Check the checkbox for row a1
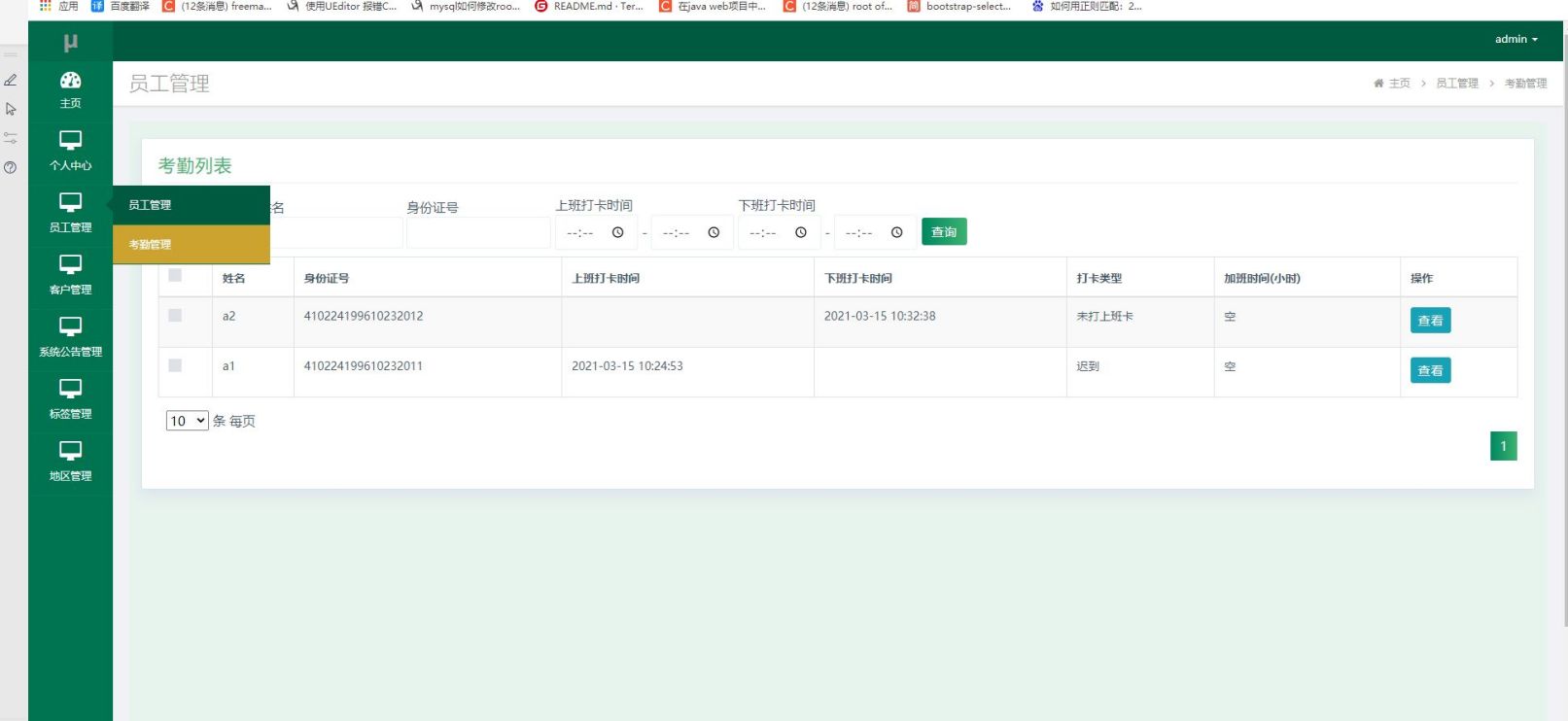Image resolution: width=1568 pixels, height=721 pixels. click(x=175, y=365)
